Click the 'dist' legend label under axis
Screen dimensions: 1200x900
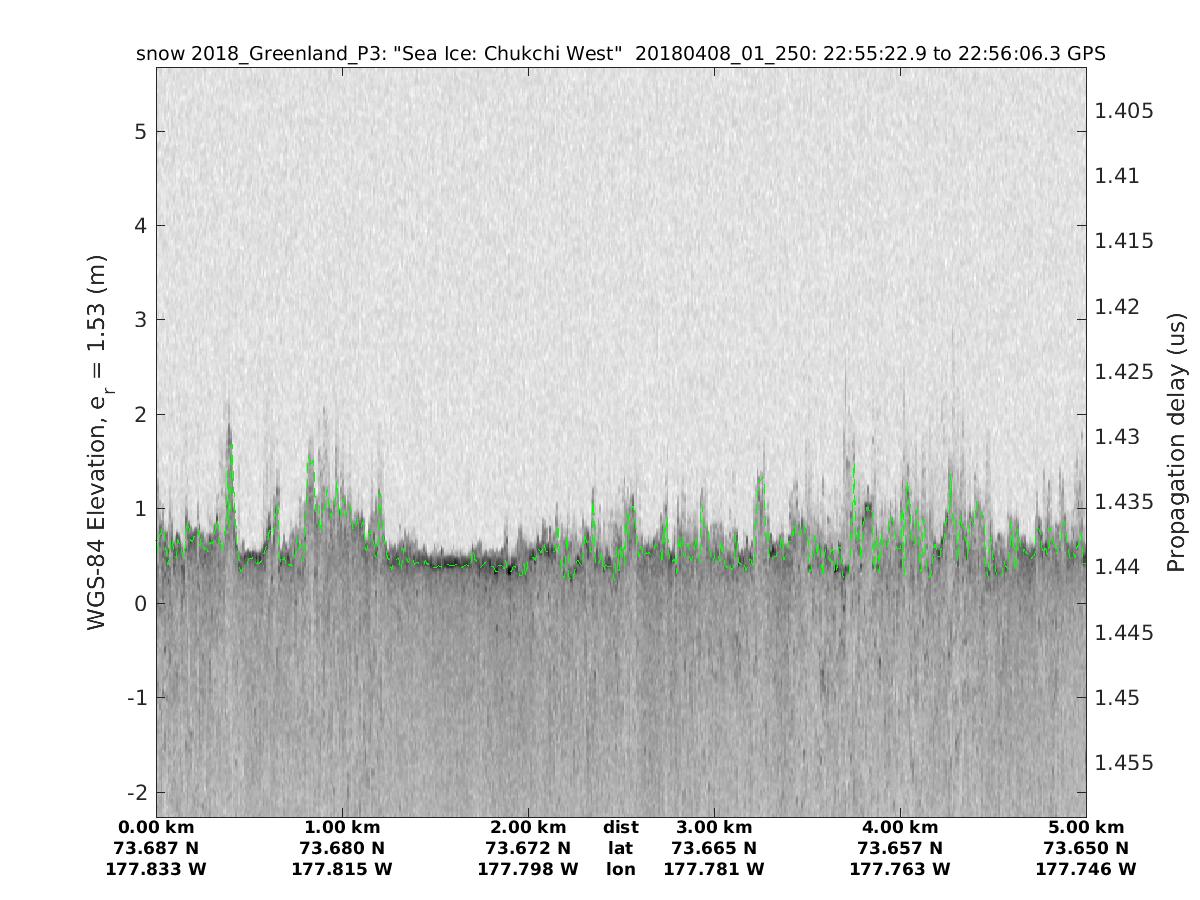click(x=620, y=828)
